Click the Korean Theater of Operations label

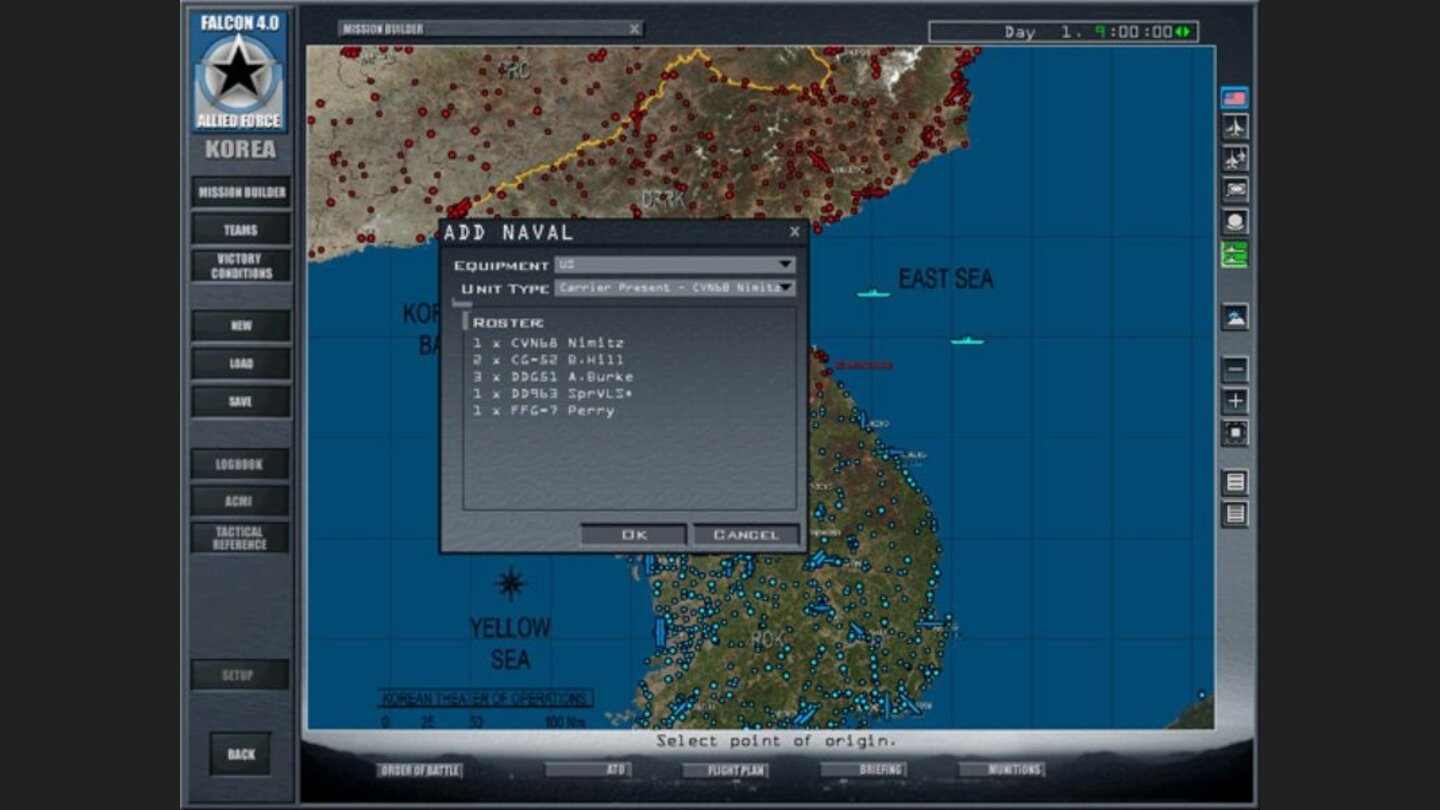[485, 699]
